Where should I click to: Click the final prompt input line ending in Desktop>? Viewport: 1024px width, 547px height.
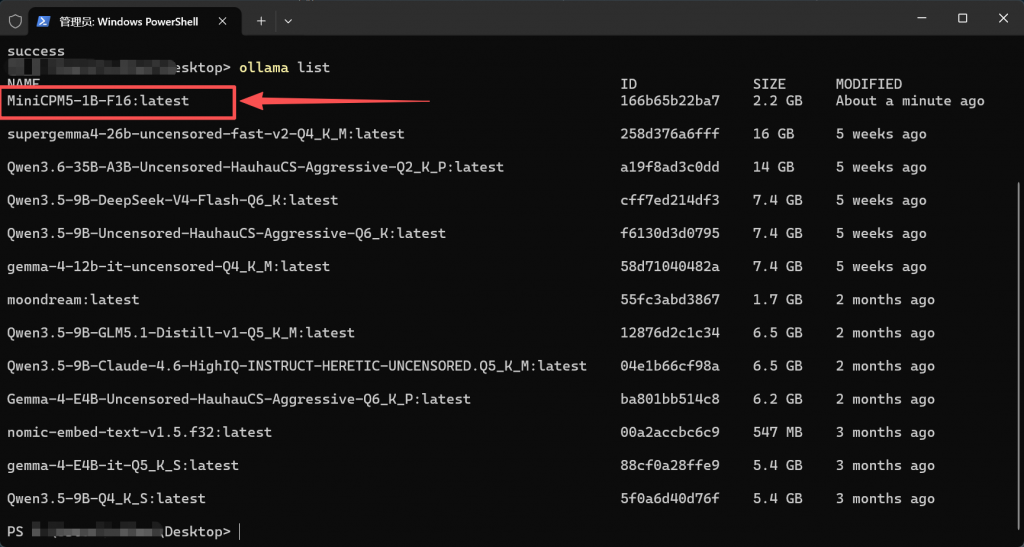pos(124,531)
